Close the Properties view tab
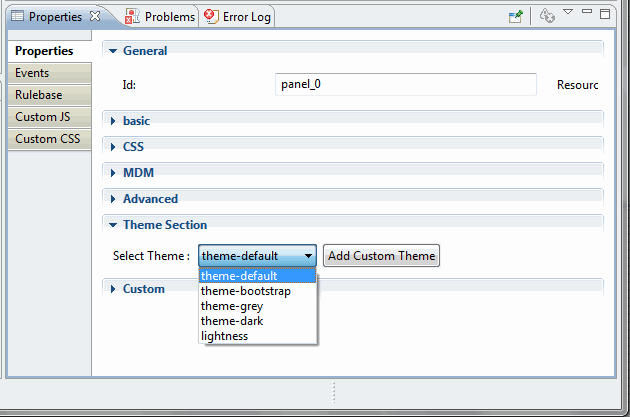 point(95,16)
